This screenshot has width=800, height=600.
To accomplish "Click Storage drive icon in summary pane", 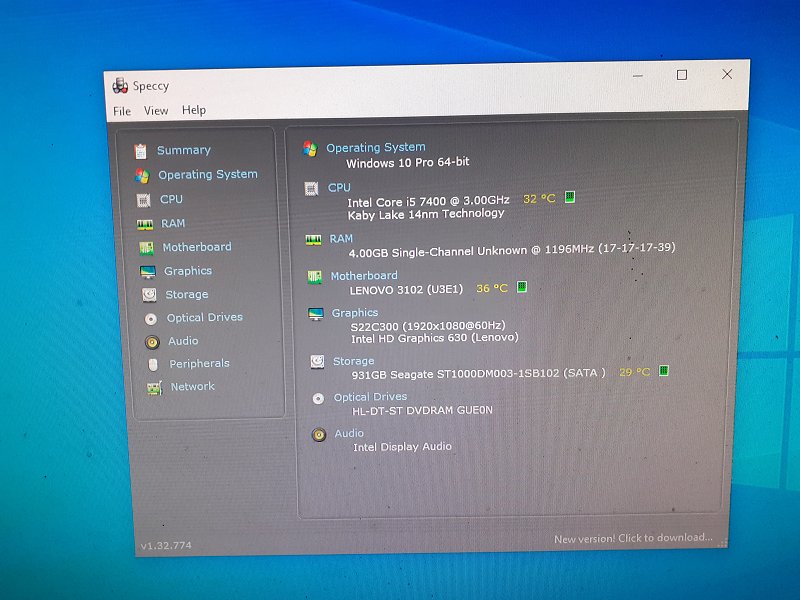I will (x=317, y=362).
